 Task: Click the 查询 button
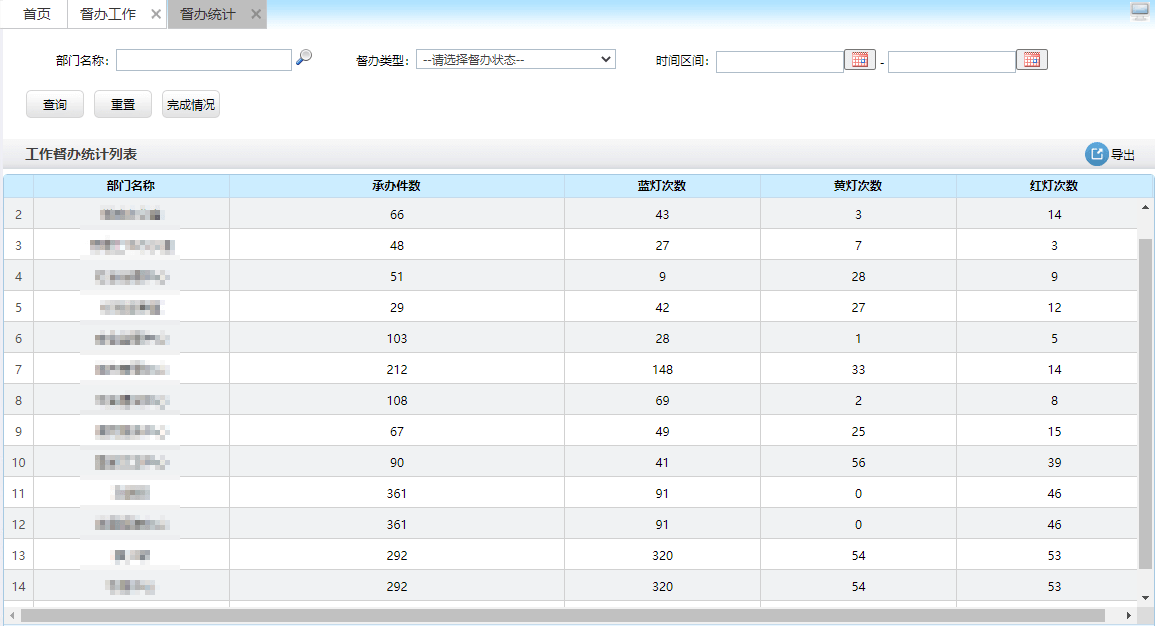point(55,105)
